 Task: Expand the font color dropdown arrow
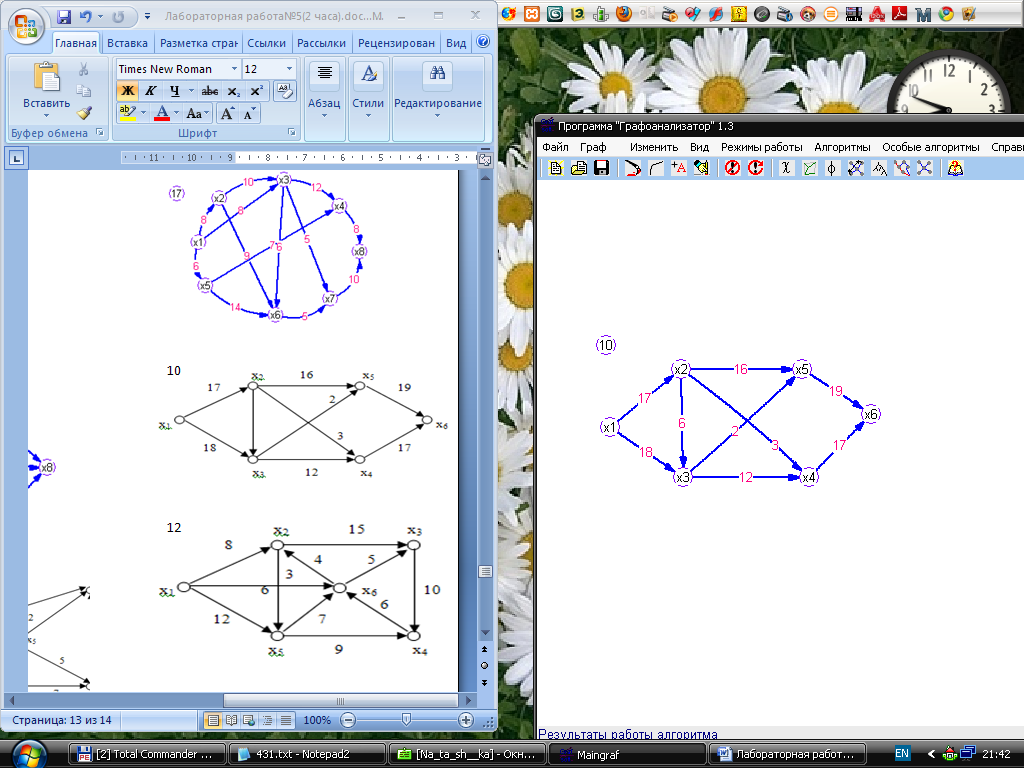[176, 113]
